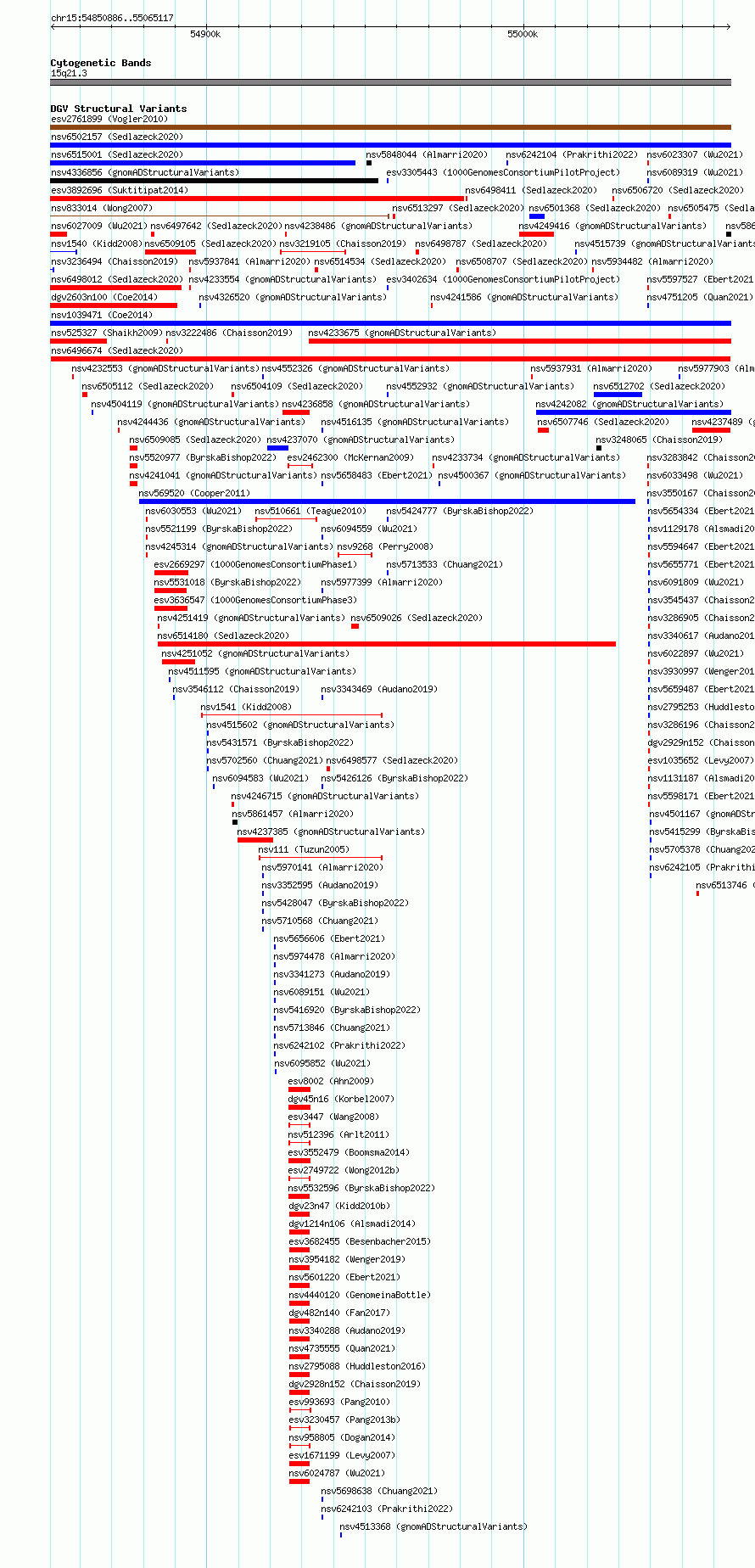Open the nsv4249416 gnomAD variant
This screenshot has width=755, height=1568.
[612, 226]
